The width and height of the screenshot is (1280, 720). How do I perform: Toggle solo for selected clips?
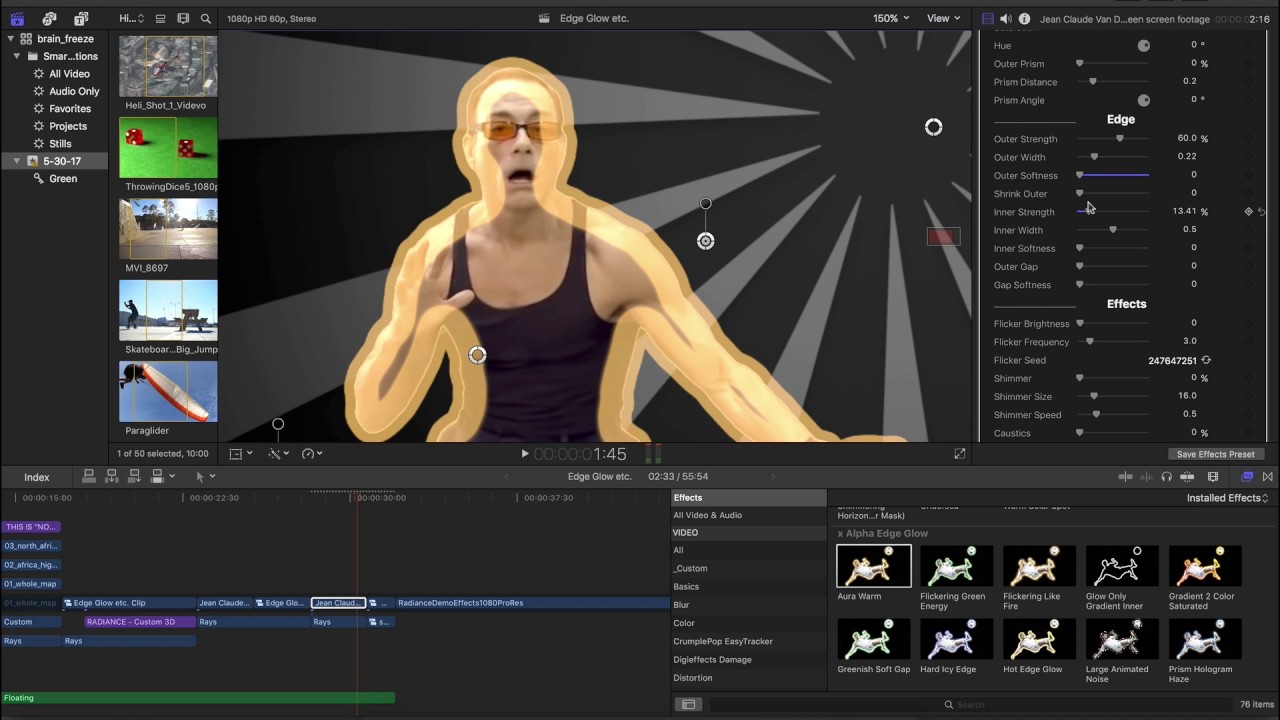pos(1166,477)
